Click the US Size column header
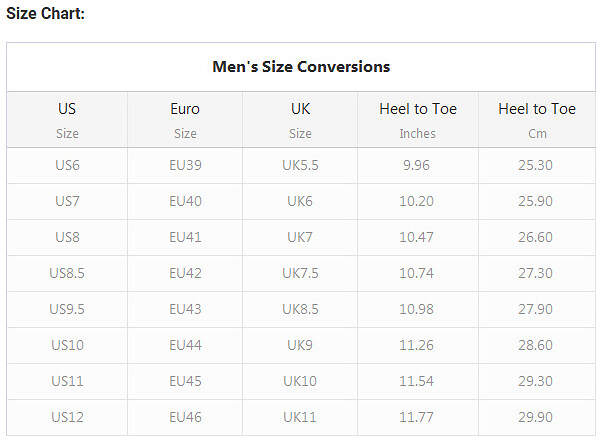601x446 pixels. point(67,119)
